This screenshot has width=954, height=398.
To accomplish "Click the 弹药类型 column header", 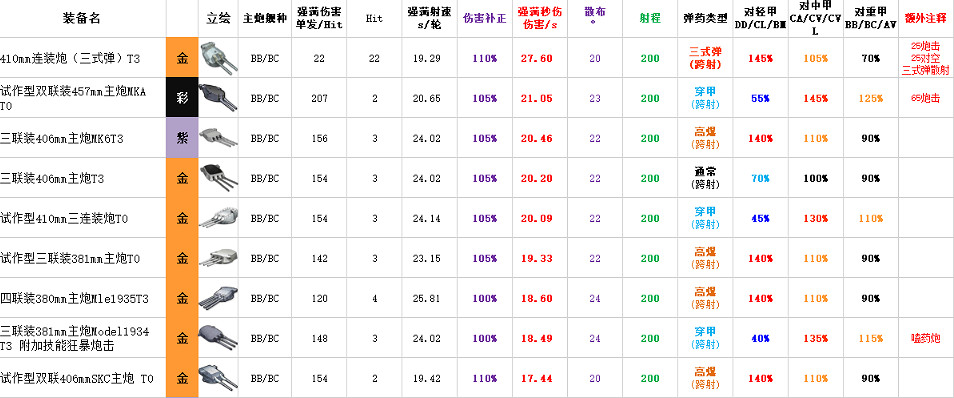I will click(705, 18).
